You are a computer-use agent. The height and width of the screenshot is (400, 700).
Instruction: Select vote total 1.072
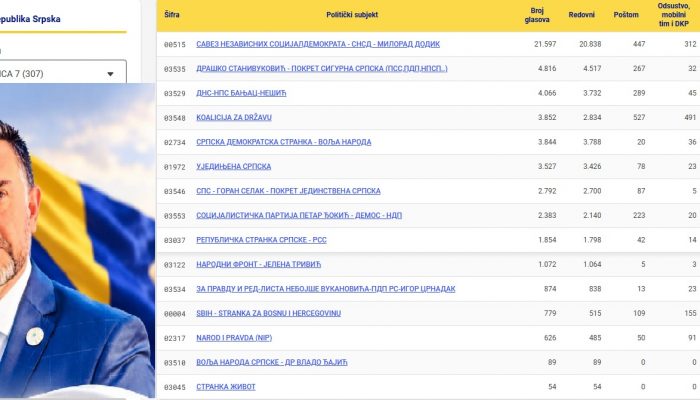(x=547, y=265)
